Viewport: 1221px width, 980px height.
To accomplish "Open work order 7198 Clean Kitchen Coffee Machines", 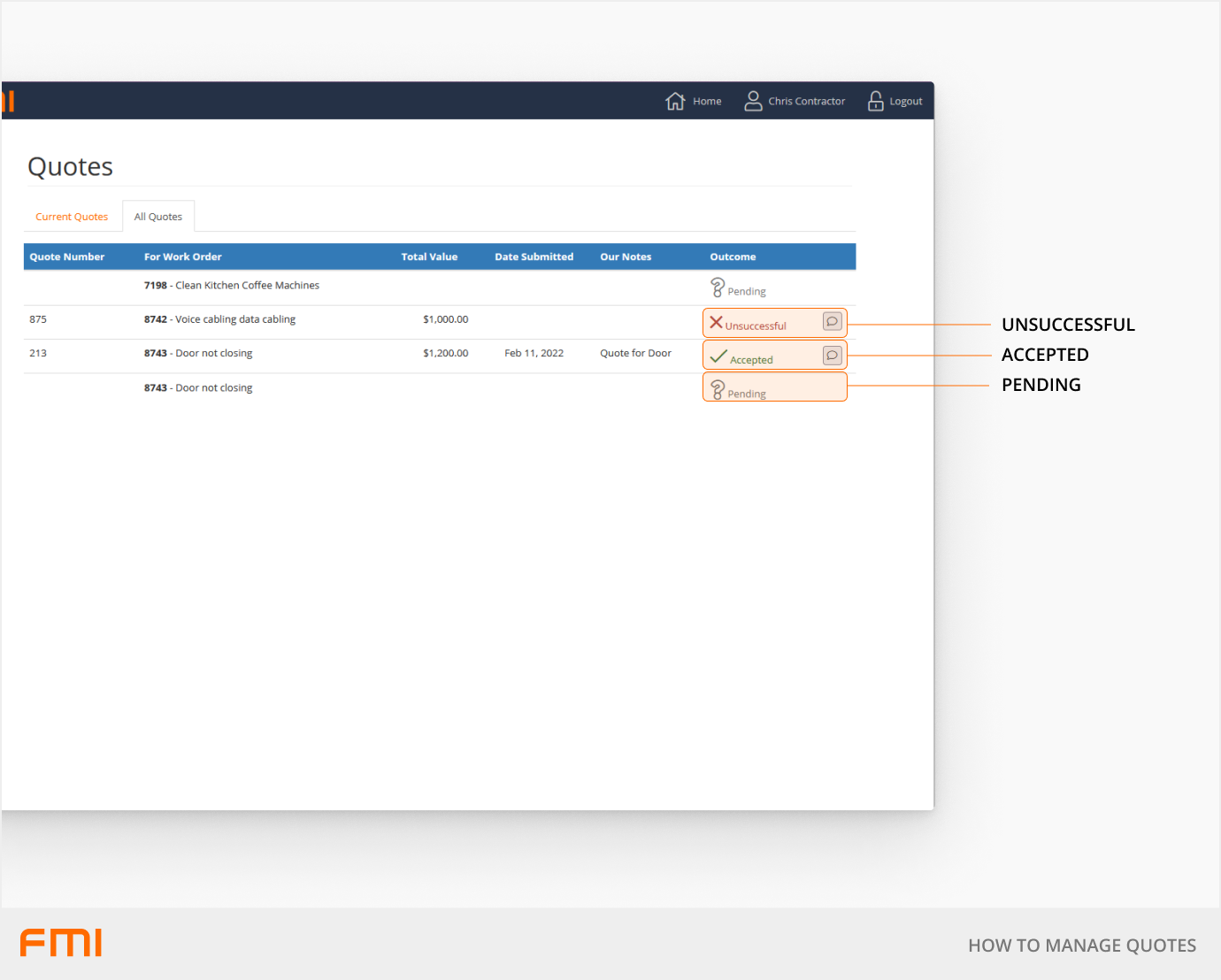I will tap(231, 286).
